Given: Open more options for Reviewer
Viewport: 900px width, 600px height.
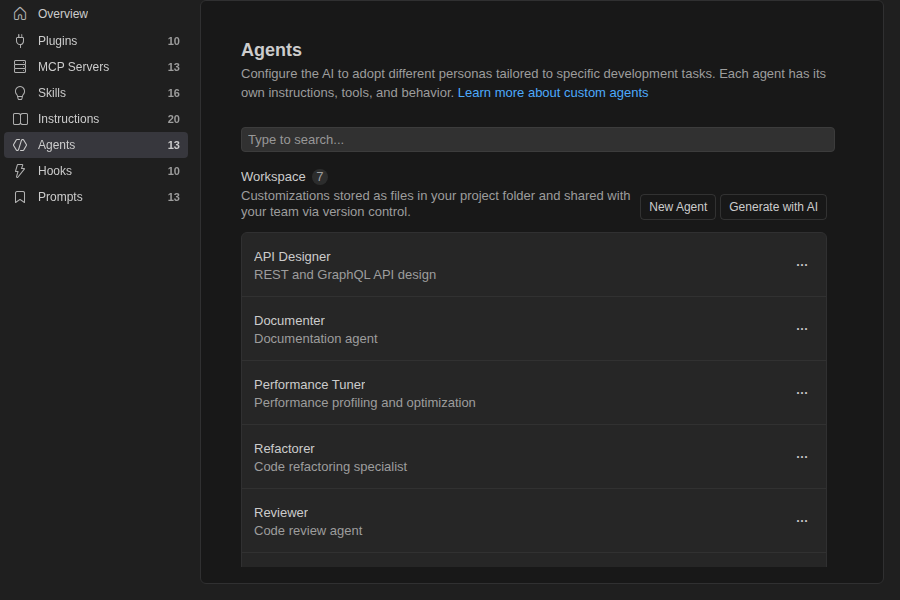Looking at the screenshot, I should click(x=802, y=521).
